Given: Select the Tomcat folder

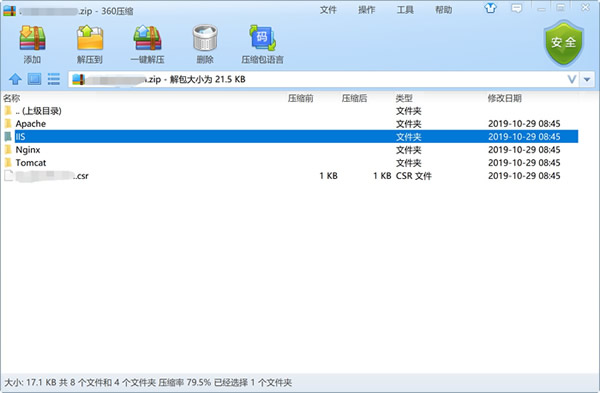Looking at the screenshot, I should (x=291, y=163).
